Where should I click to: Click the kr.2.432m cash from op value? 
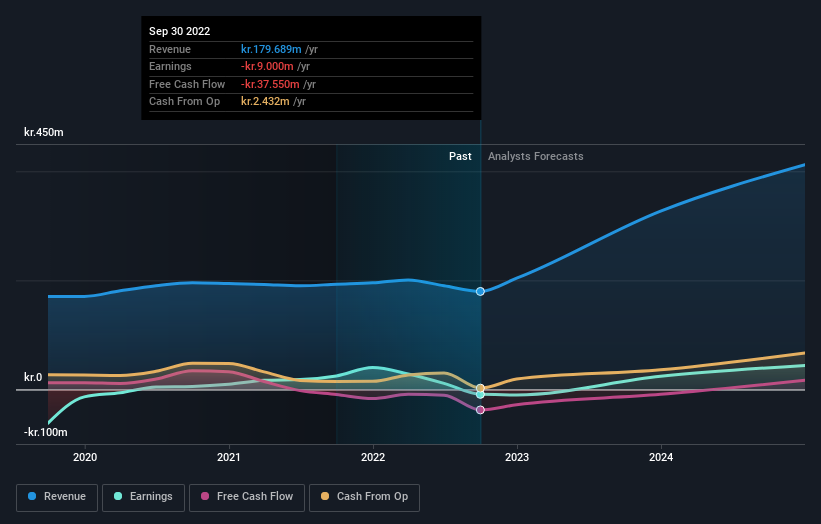click(x=265, y=102)
